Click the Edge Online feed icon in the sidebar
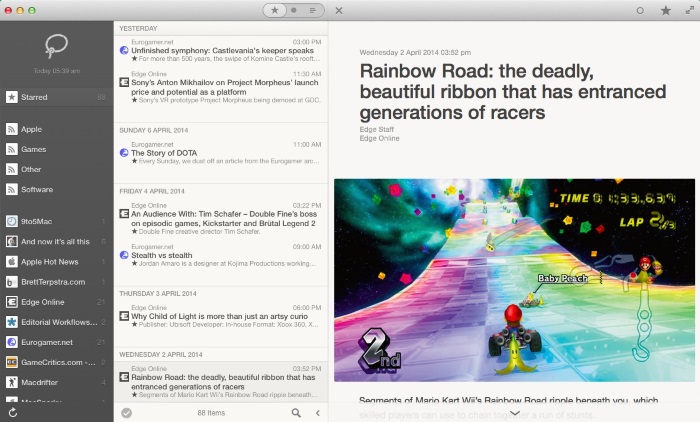 click(12, 302)
